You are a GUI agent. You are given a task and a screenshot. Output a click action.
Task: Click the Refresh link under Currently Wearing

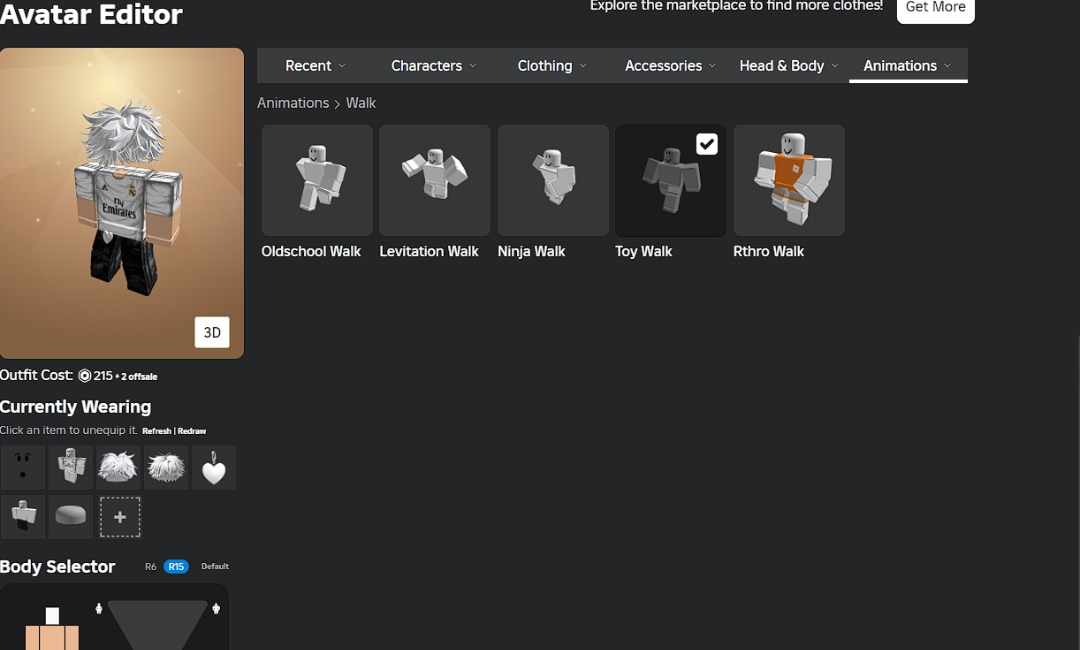click(x=156, y=430)
